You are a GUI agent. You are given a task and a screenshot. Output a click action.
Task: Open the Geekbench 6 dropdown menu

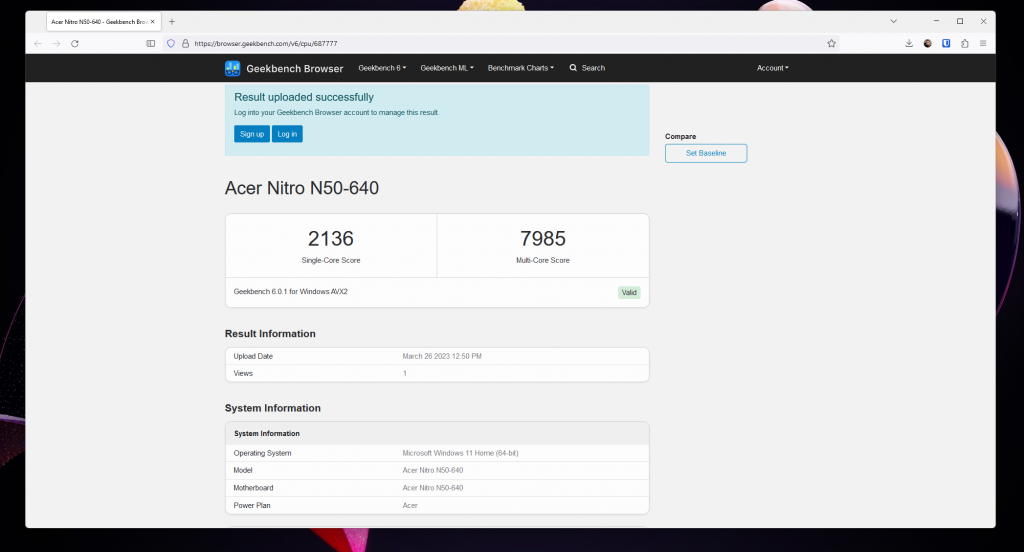pos(382,68)
